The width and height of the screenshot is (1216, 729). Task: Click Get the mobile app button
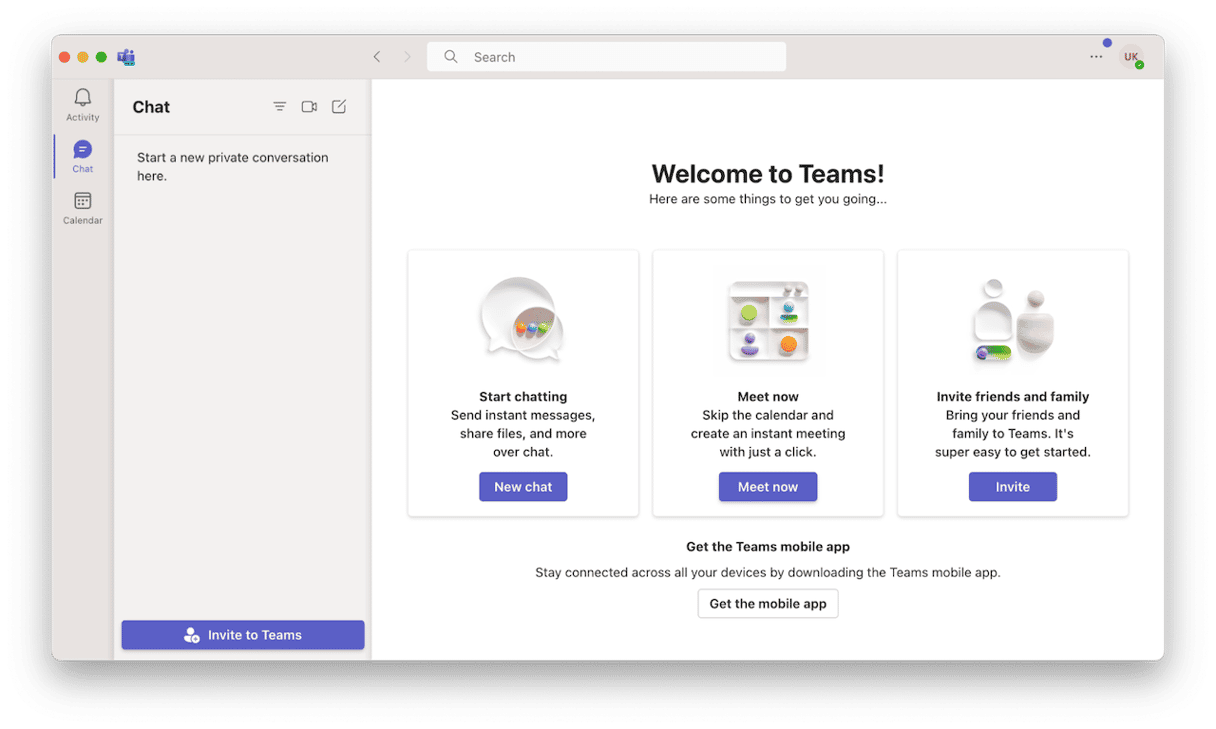(767, 604)
